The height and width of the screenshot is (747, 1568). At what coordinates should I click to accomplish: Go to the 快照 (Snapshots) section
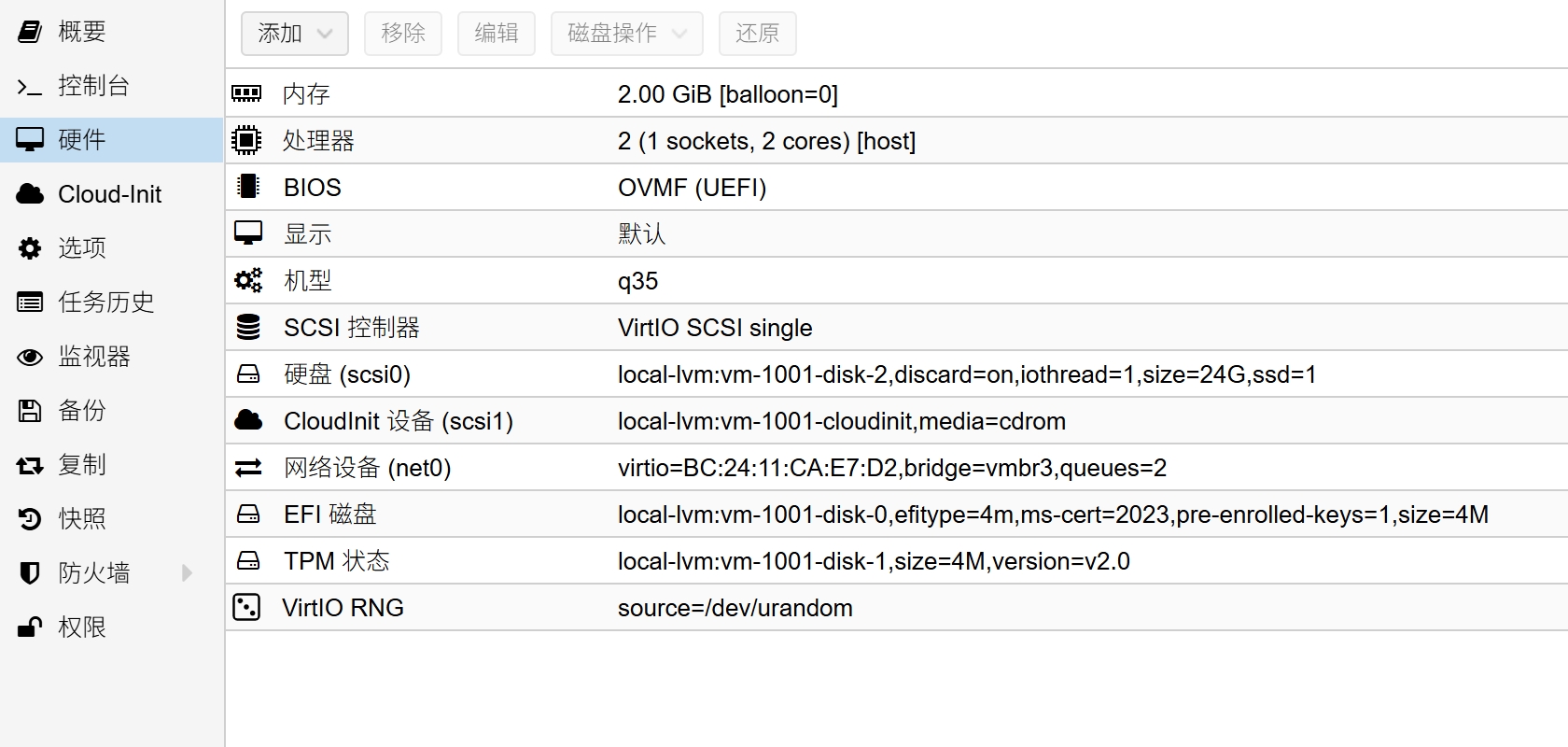pyautogui.click(x=81, y=518)
